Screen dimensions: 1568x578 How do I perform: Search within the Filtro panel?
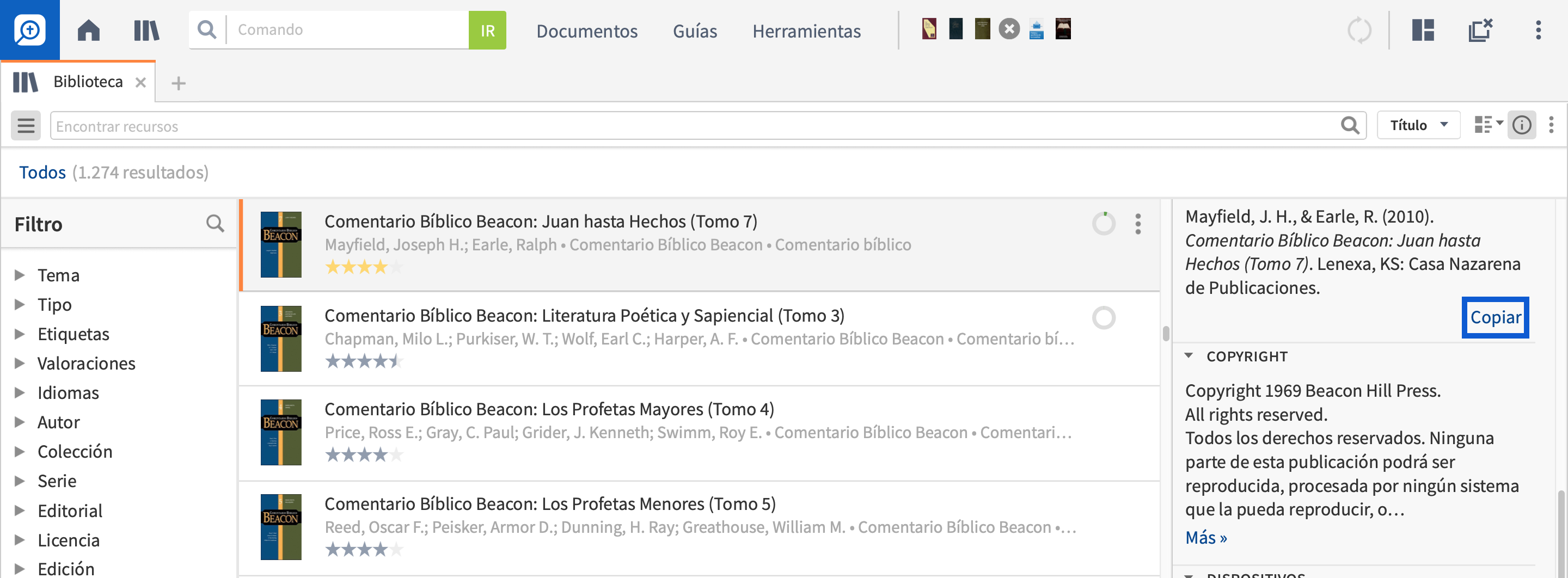[x=215, y=223]
